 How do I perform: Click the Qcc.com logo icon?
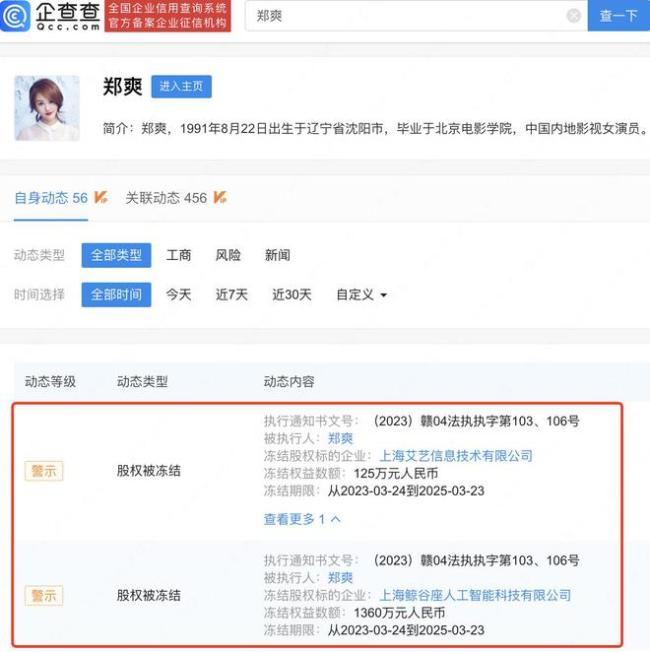pyautogui.click(x=15, y=16)
